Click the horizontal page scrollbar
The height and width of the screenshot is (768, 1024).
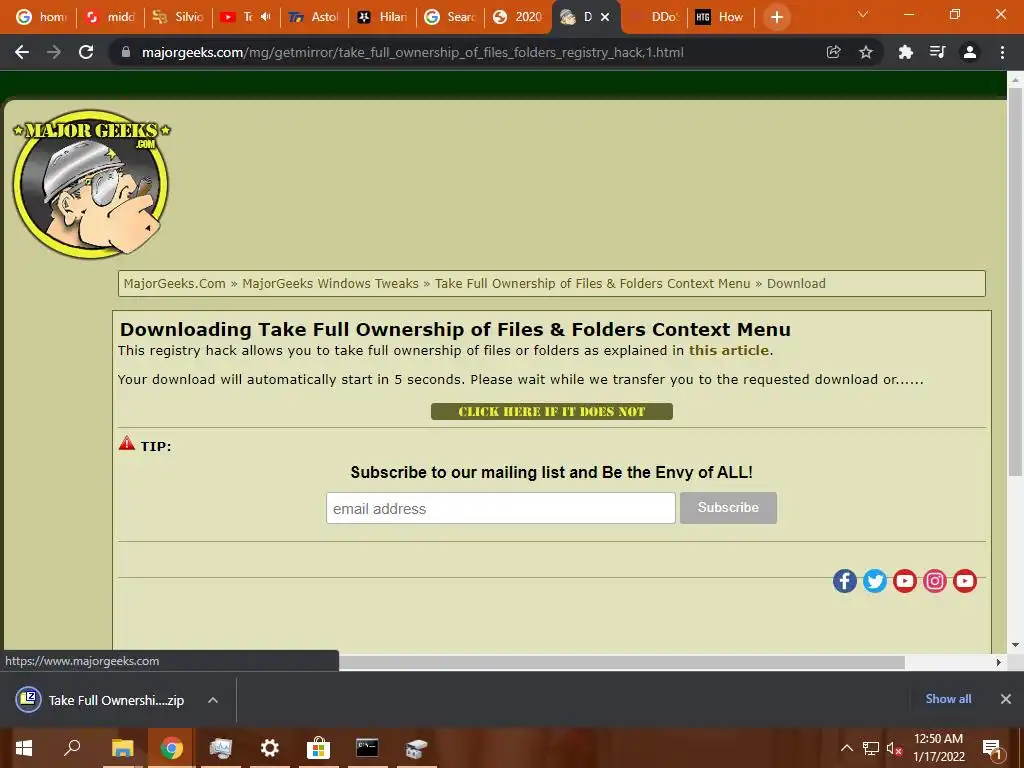click(x=621, y=662)
